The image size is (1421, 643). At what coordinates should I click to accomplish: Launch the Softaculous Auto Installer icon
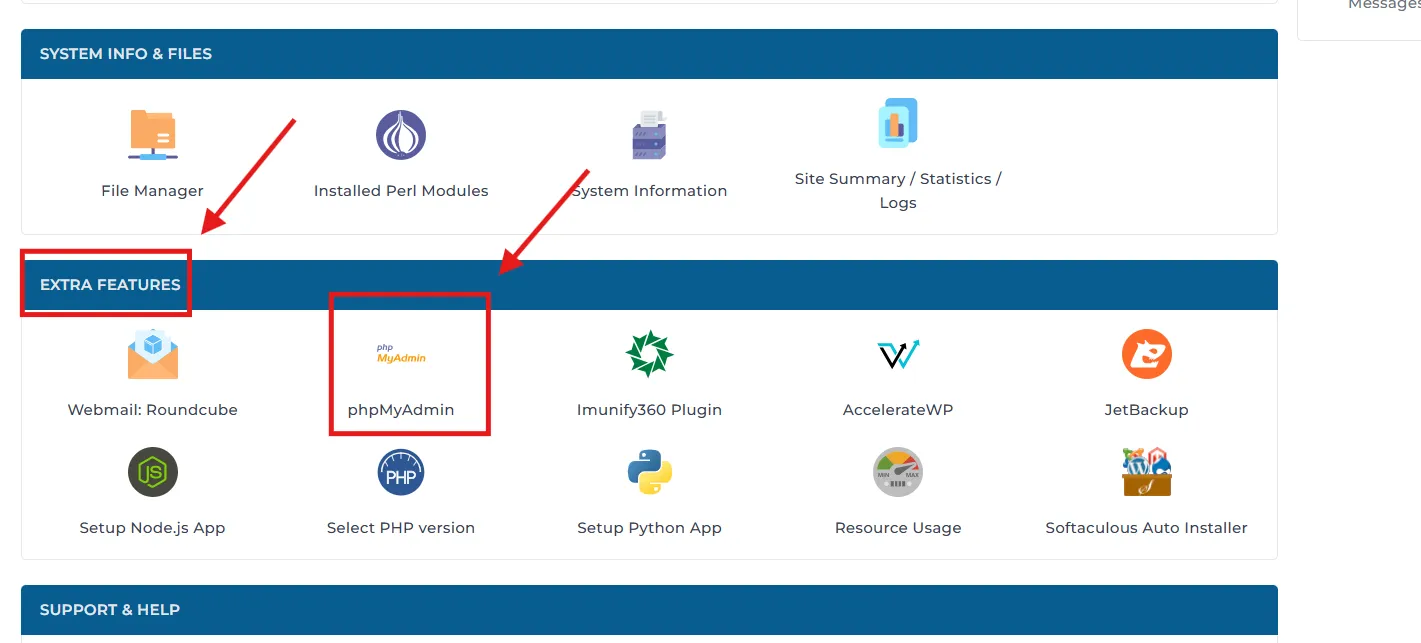tap(1146, 472)
